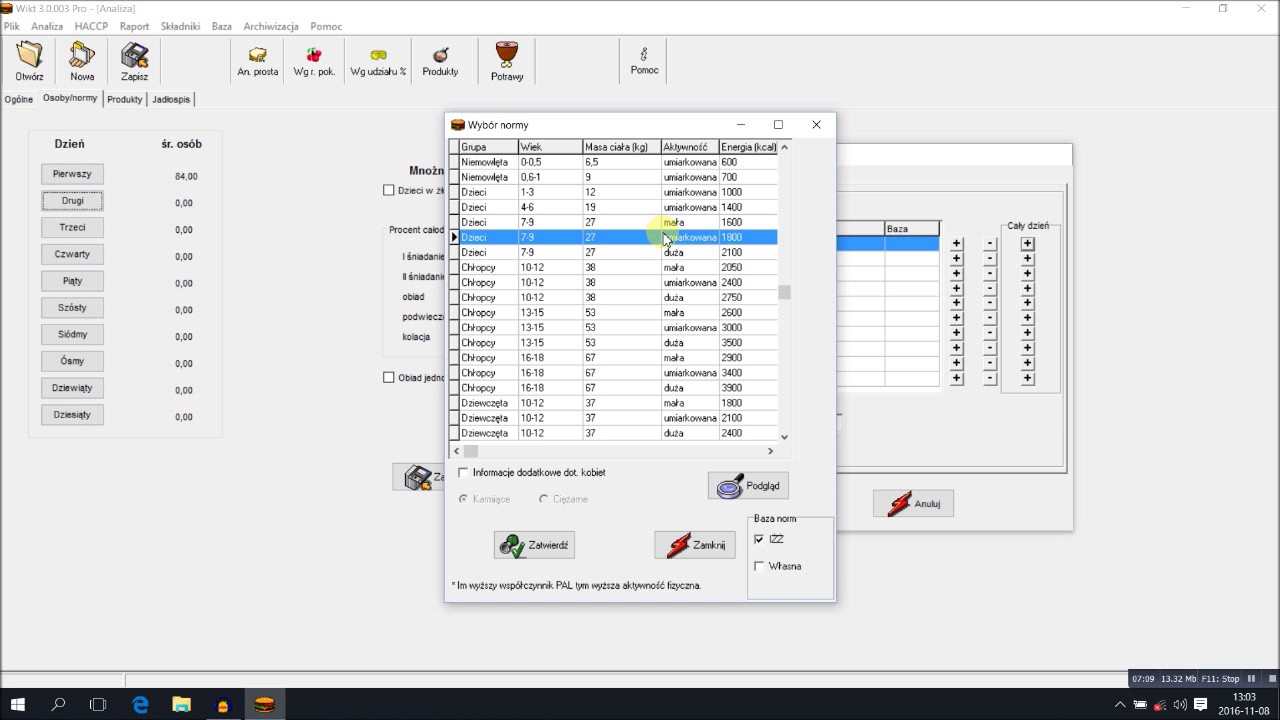Open the Składniki menu
1280x720 pixels.
tap(180, 26)
